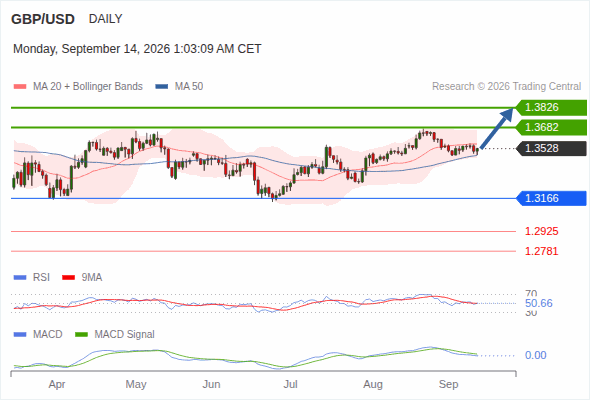Click the 1.3166 blue pivot label
590x400 pixels.
tap(551, 198)
